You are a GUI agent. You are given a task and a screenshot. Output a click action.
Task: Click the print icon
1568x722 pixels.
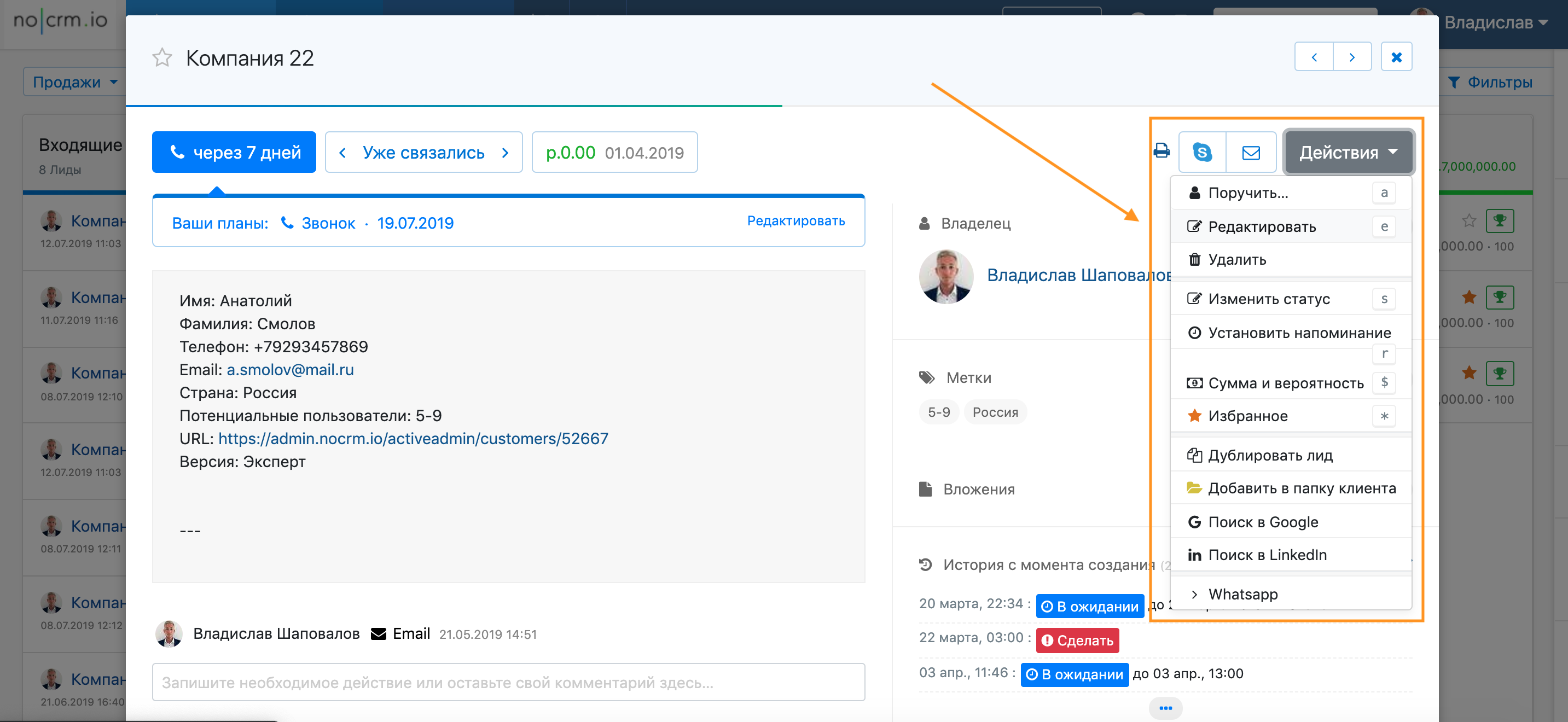1161,151
